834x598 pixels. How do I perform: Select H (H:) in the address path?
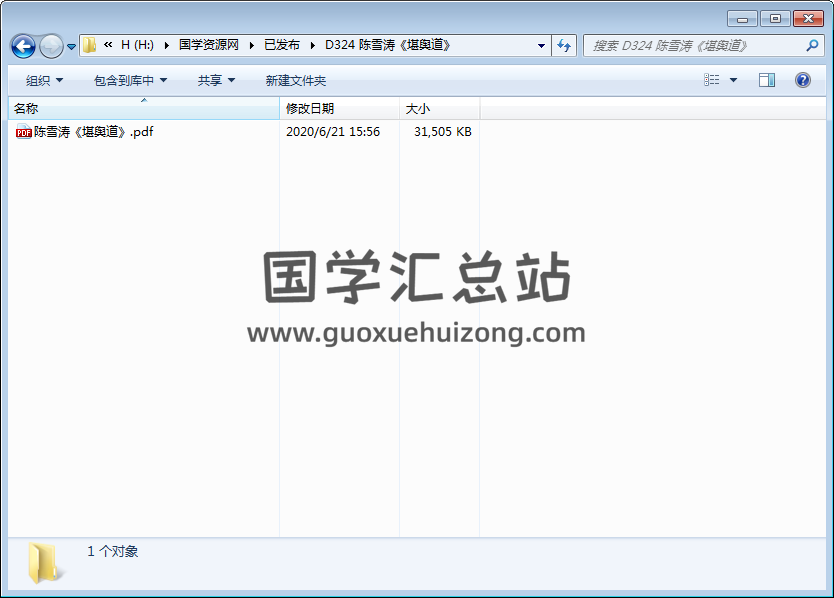pyautogui.click(x=137, y=45)
